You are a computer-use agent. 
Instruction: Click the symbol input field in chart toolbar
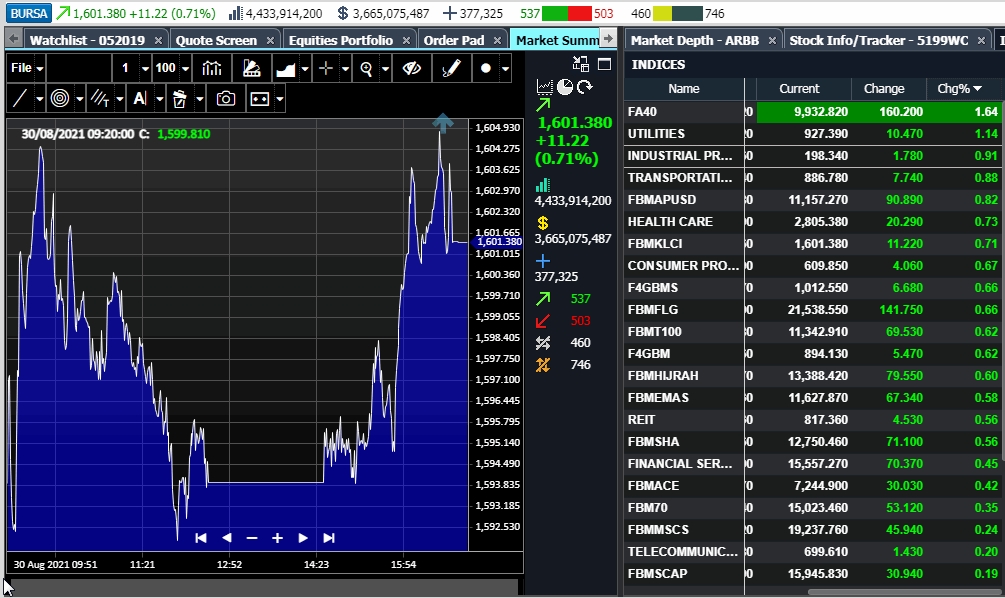point(79,68)
